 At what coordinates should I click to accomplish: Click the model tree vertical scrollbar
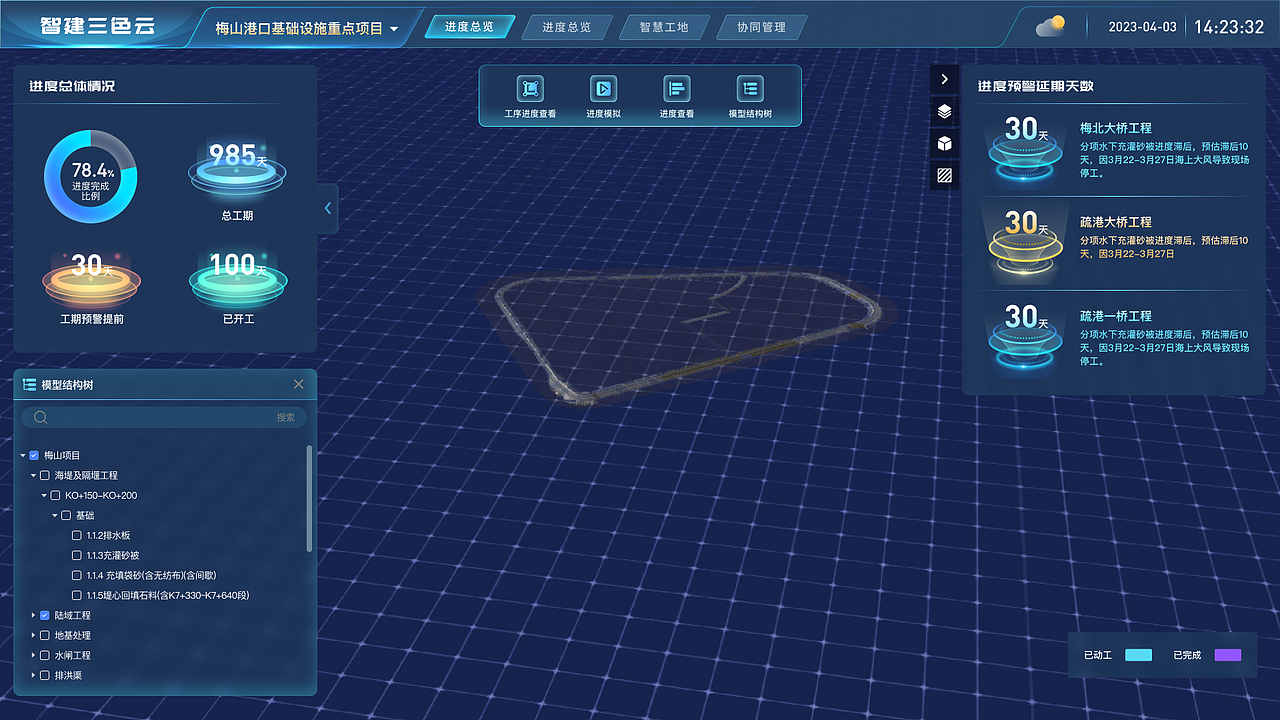309,498
